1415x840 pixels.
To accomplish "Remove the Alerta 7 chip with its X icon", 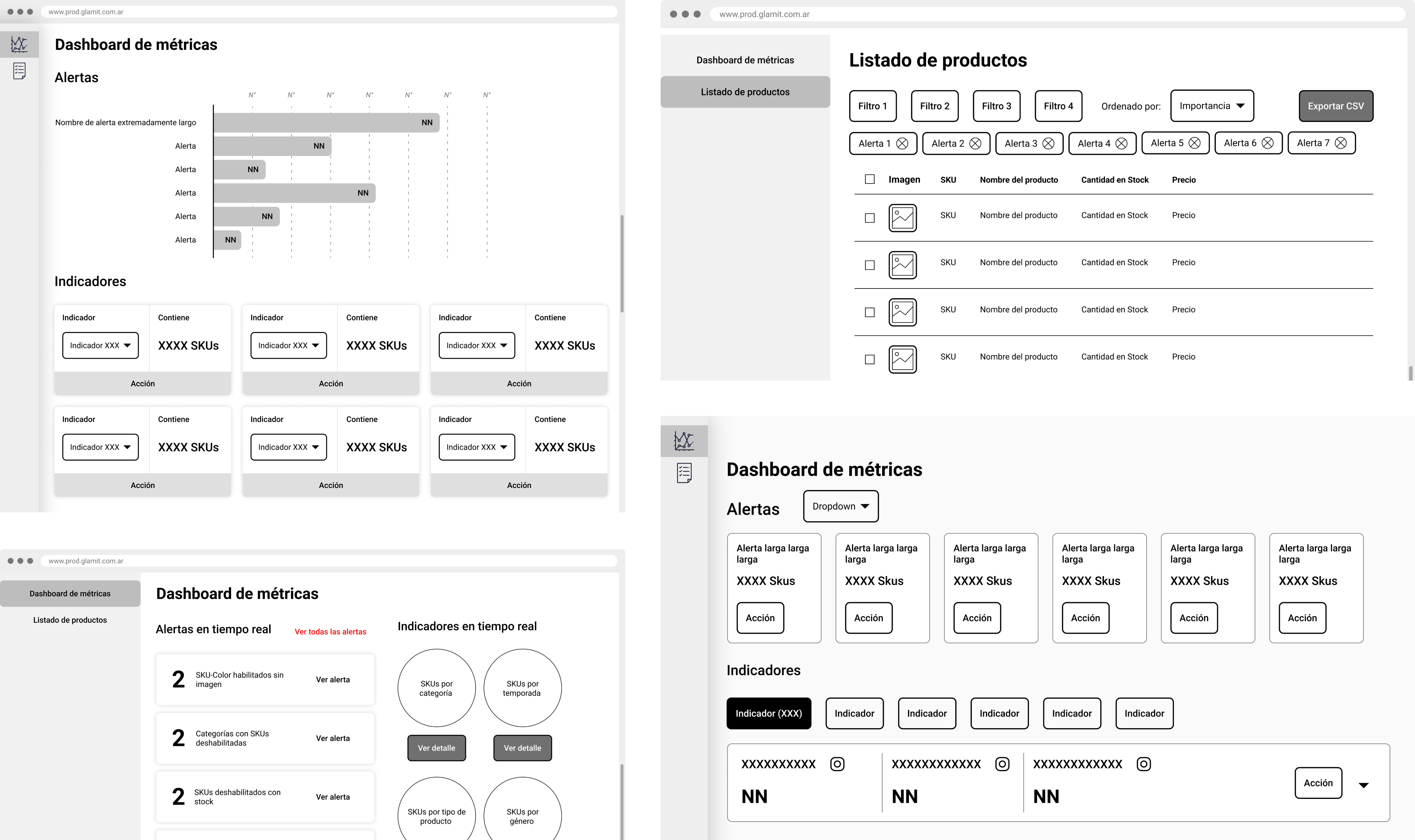I will point(1340,143).
